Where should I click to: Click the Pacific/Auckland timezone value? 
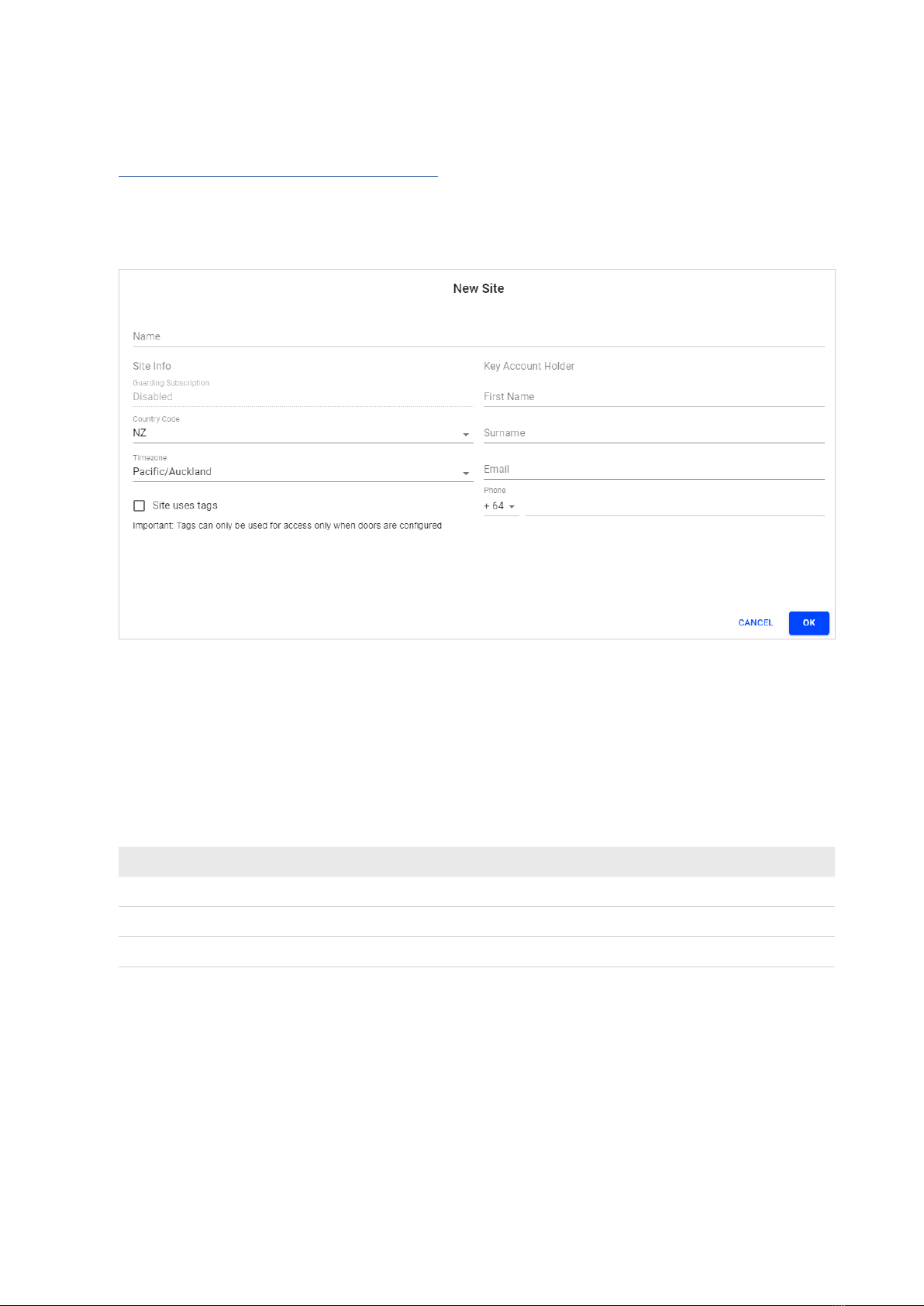tap(172, 472)
